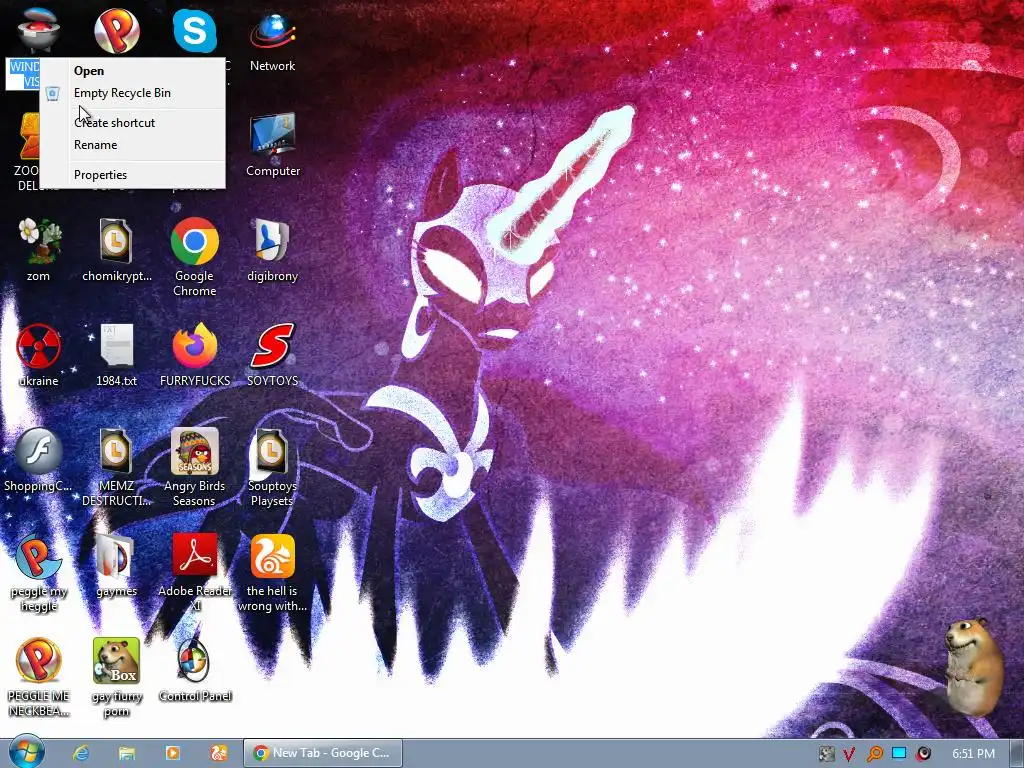This screenshot has height=768, width=1024.
Task: Click the orange magnifier tray icon
Action: (874, 754)
